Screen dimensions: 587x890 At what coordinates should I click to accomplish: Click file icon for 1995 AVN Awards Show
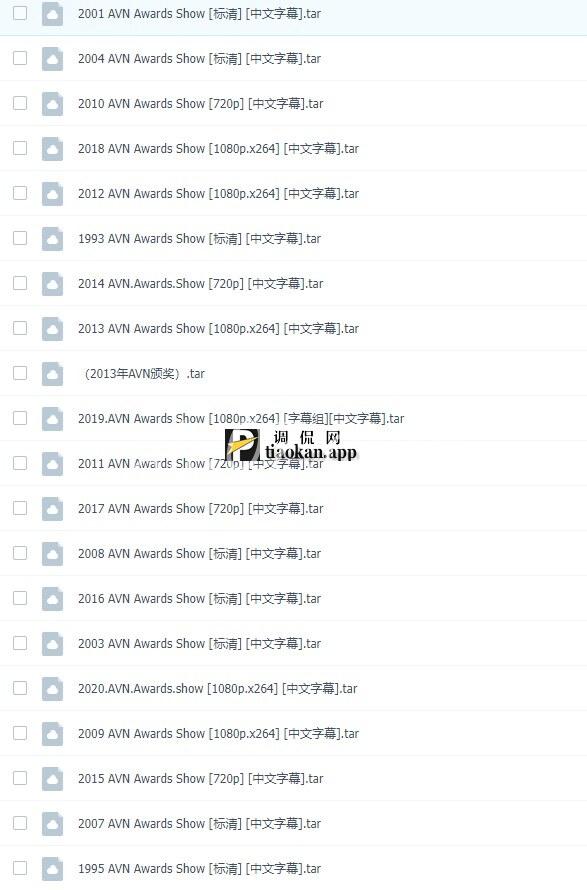pos(52,868)
